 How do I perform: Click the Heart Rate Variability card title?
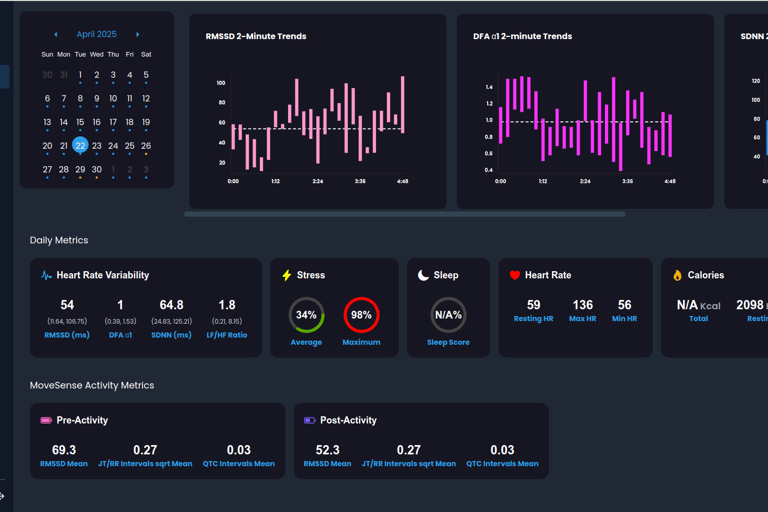(103, 275)
